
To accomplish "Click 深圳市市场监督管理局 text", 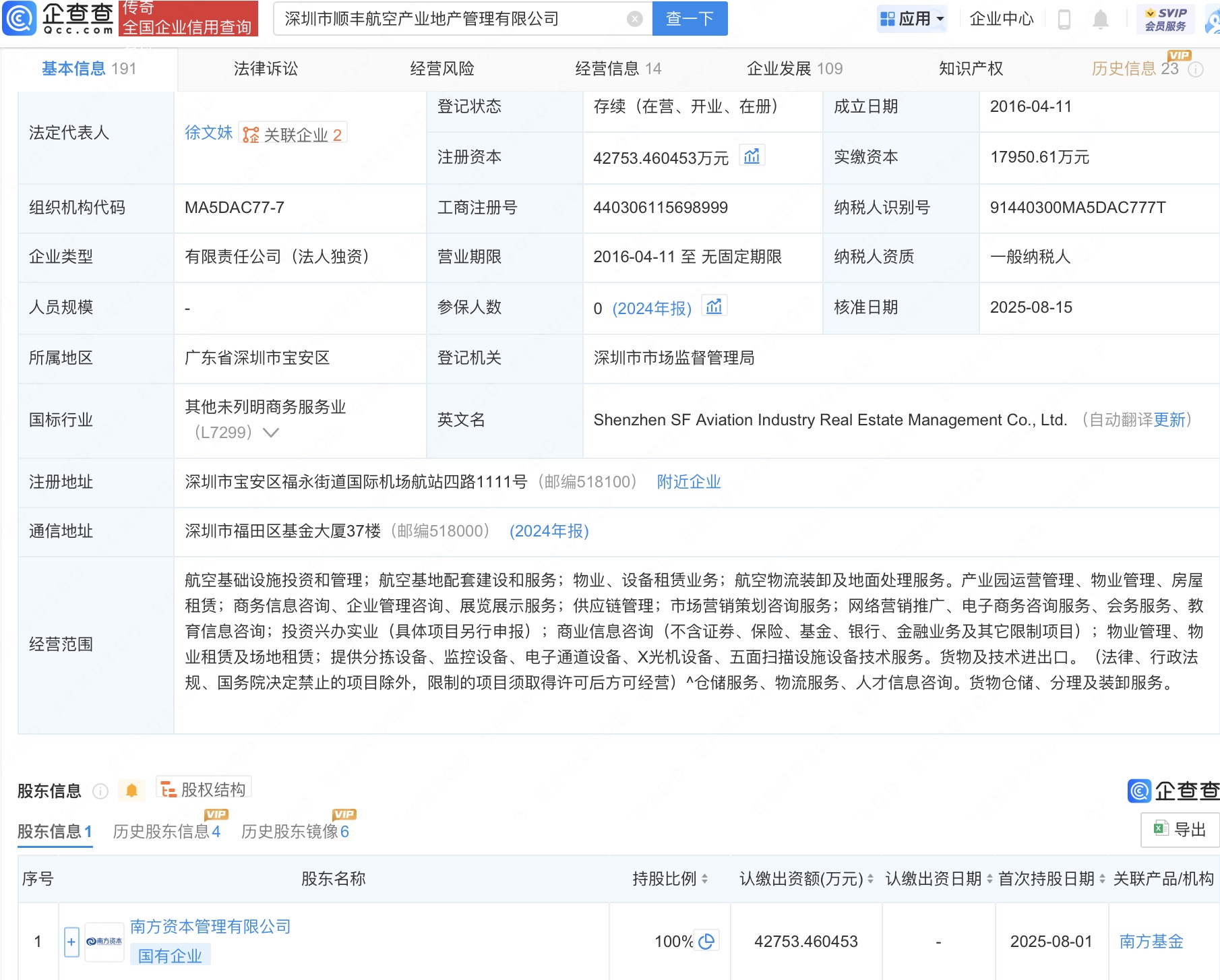I will [x=674, y=358].
